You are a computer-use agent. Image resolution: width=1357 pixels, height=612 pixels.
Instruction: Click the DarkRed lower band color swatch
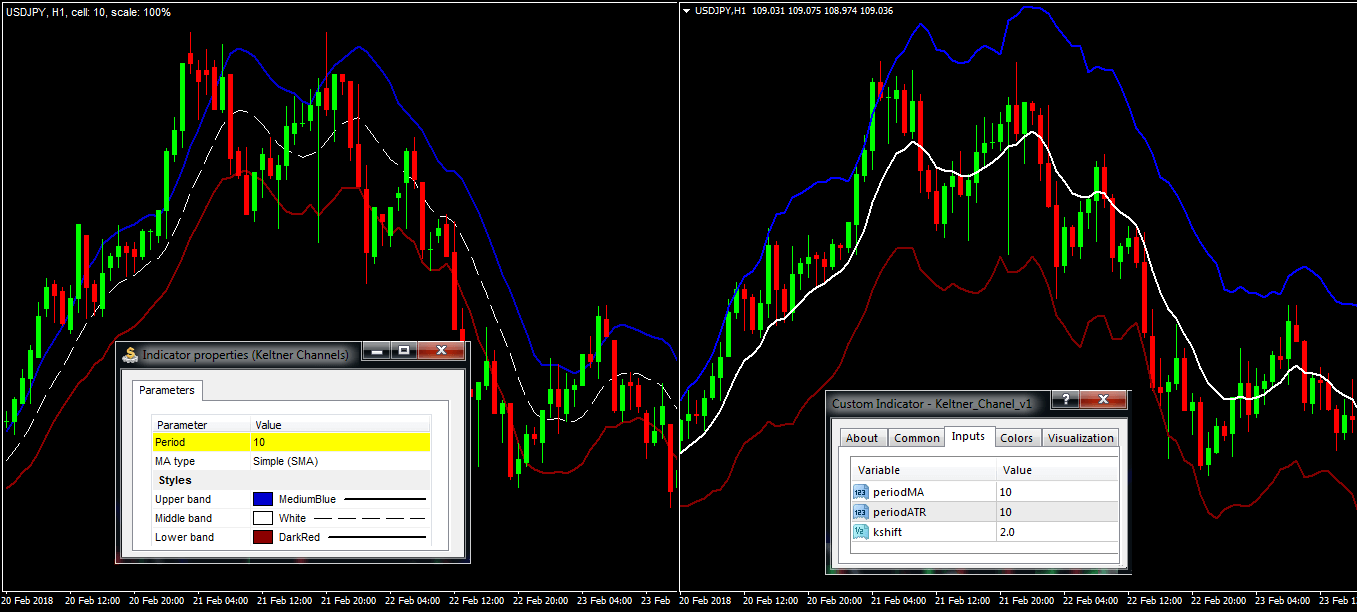tap(263, 537)
